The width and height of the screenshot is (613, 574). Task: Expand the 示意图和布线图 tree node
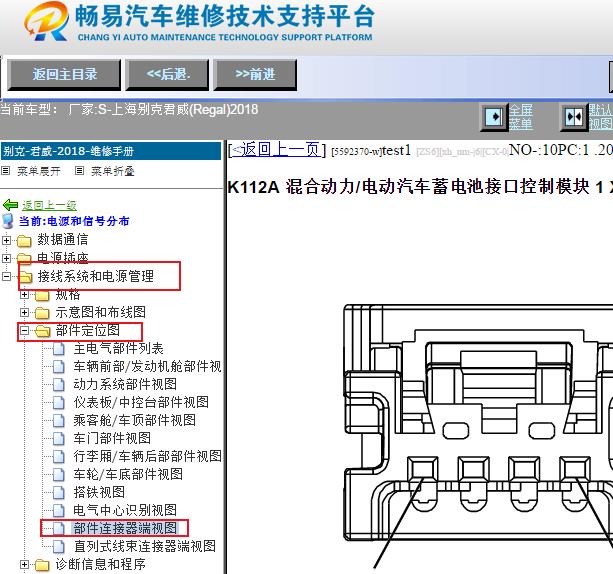point(24,312)
